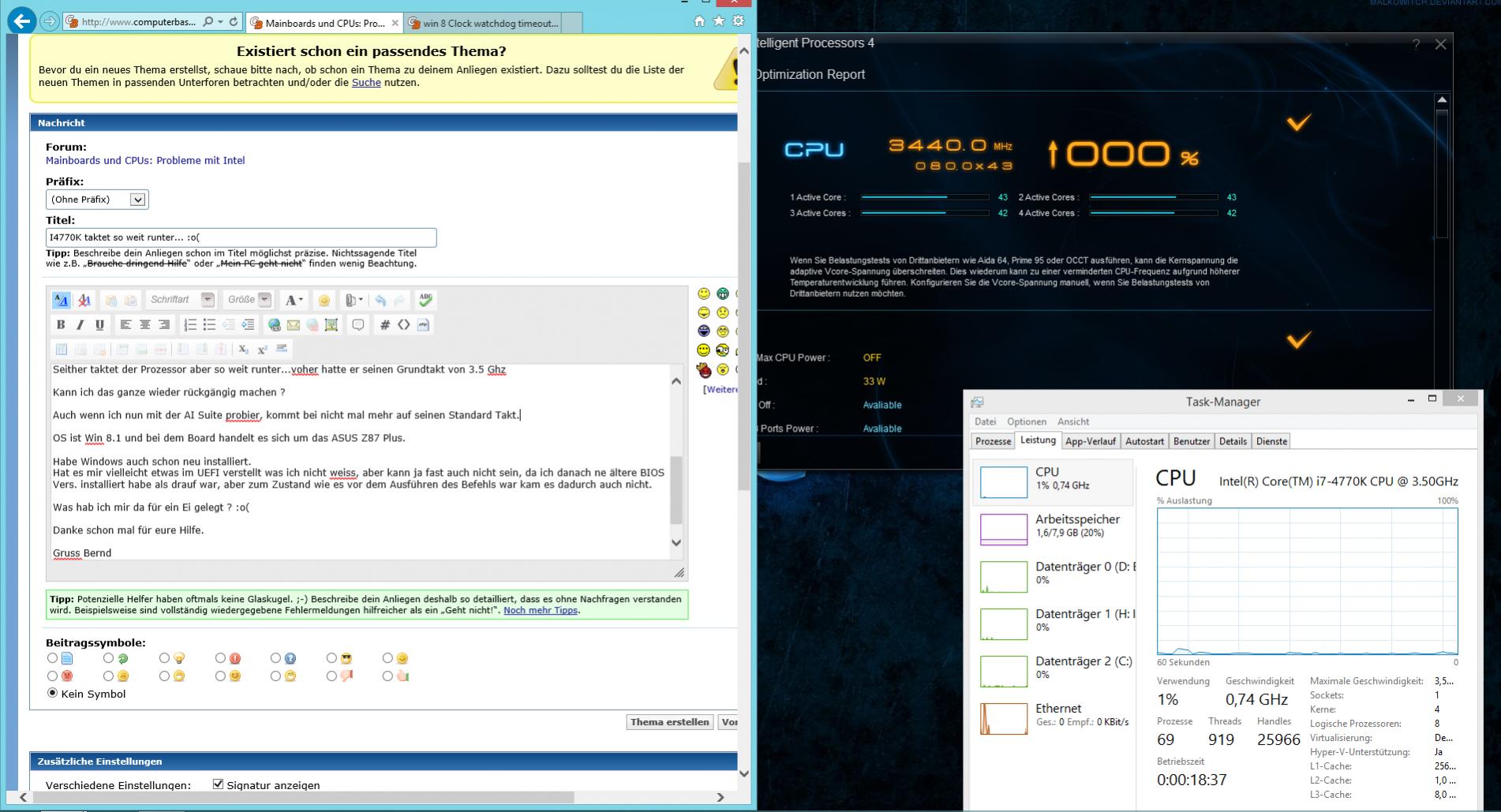Insert a quote with the speech bubble icon
Viewport: 1501px width, 812px height.
point(358,324)
